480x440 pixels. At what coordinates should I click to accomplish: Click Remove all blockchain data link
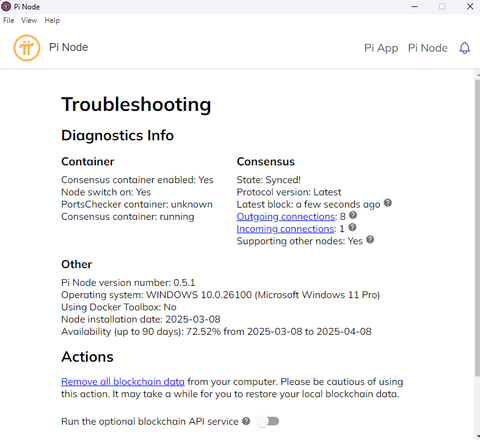pos(123,382)
